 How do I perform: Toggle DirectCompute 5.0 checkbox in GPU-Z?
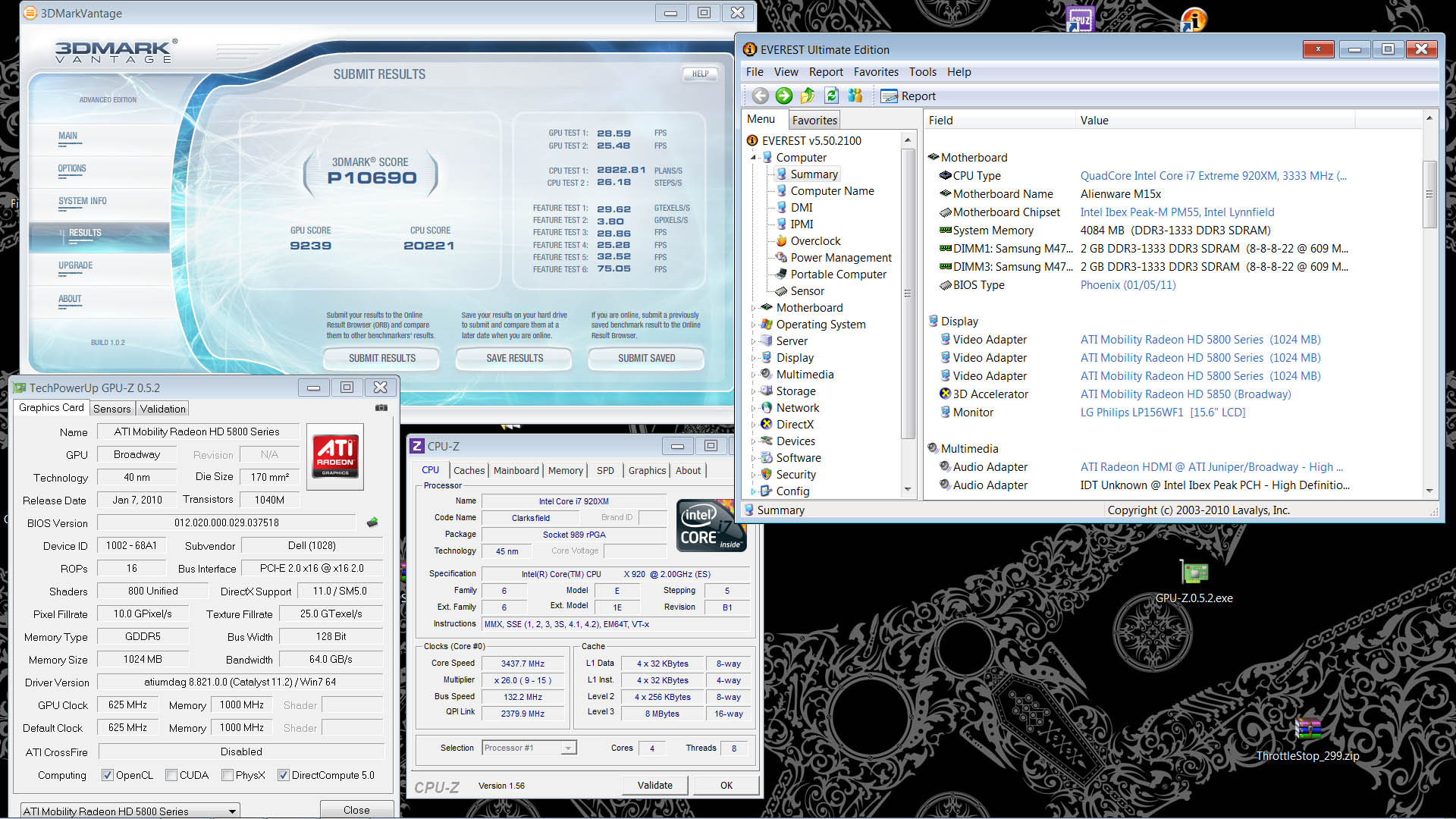[284, 775]
